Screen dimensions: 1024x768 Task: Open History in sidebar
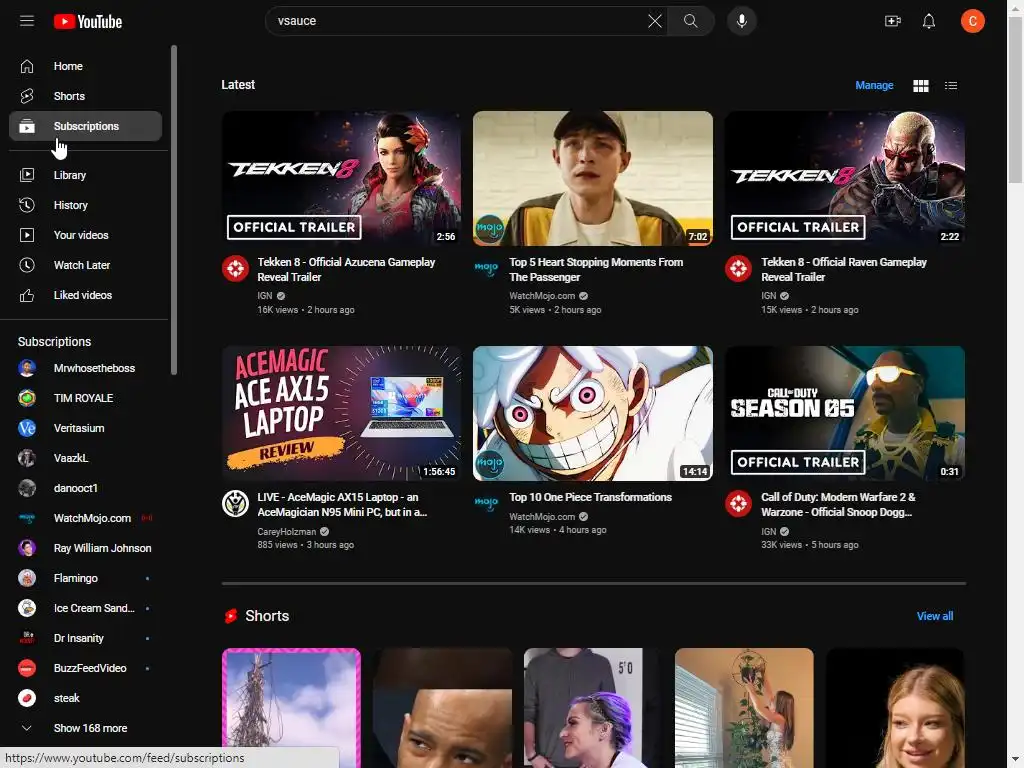(x=86, y=205)
